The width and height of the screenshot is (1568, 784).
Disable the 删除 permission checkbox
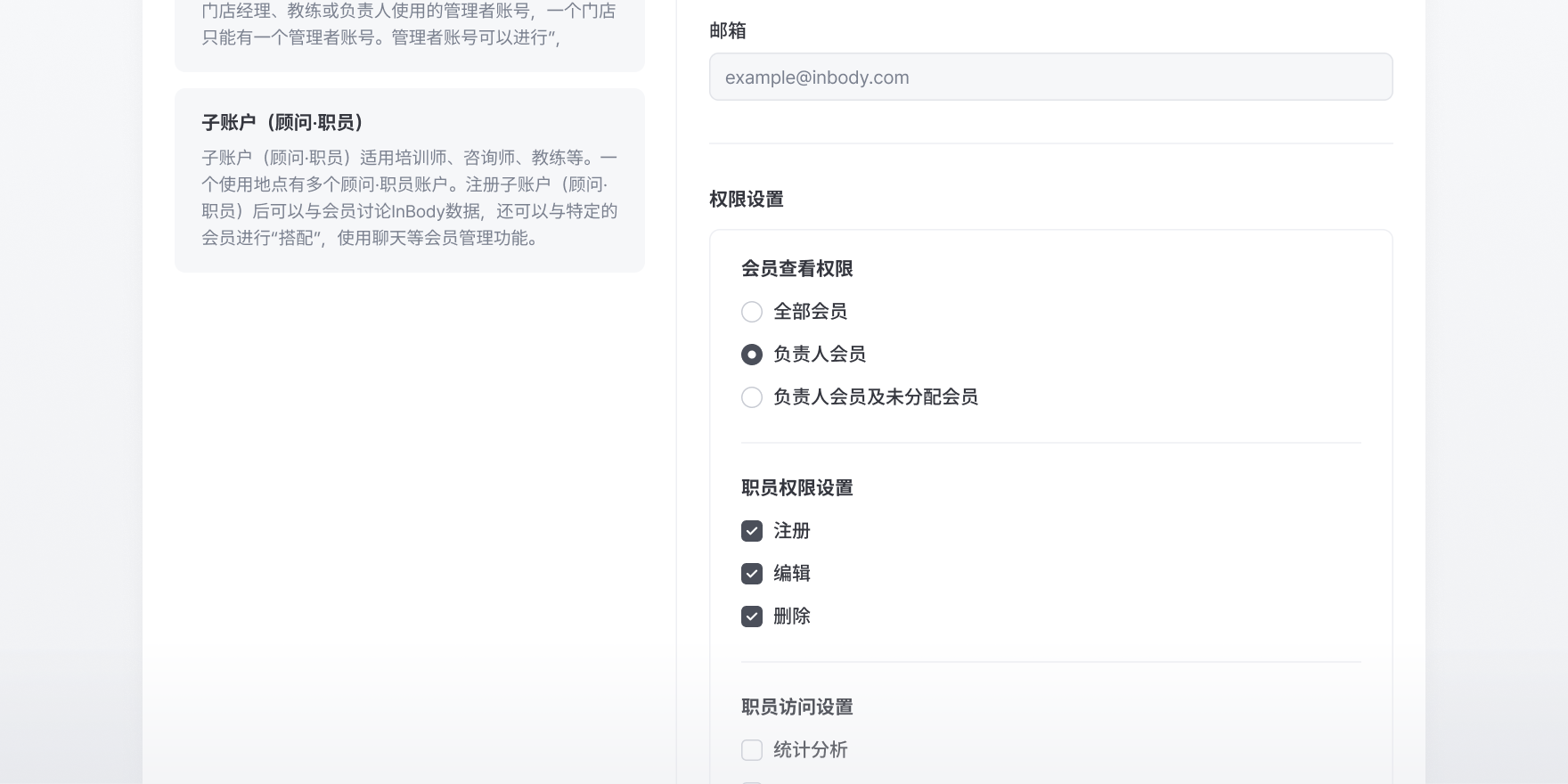752,617
